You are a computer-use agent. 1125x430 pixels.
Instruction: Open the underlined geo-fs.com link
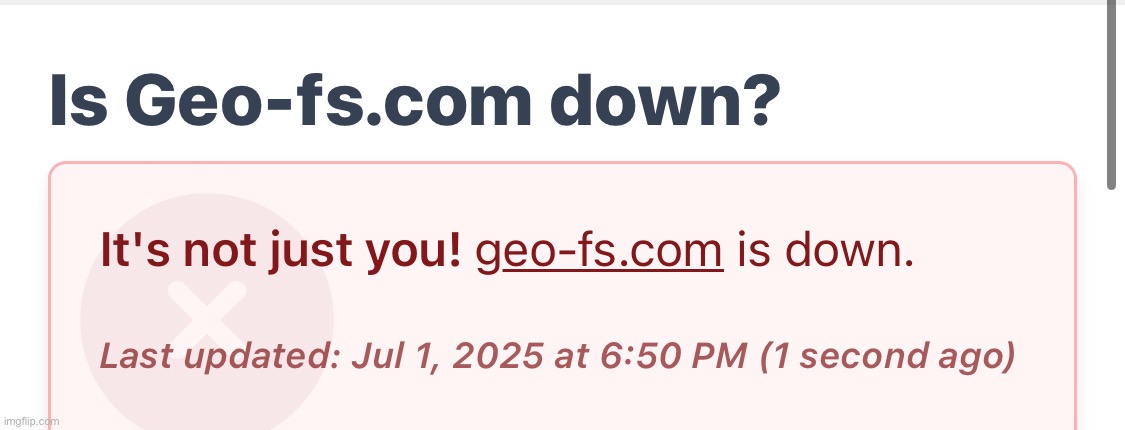pos(599,252)
